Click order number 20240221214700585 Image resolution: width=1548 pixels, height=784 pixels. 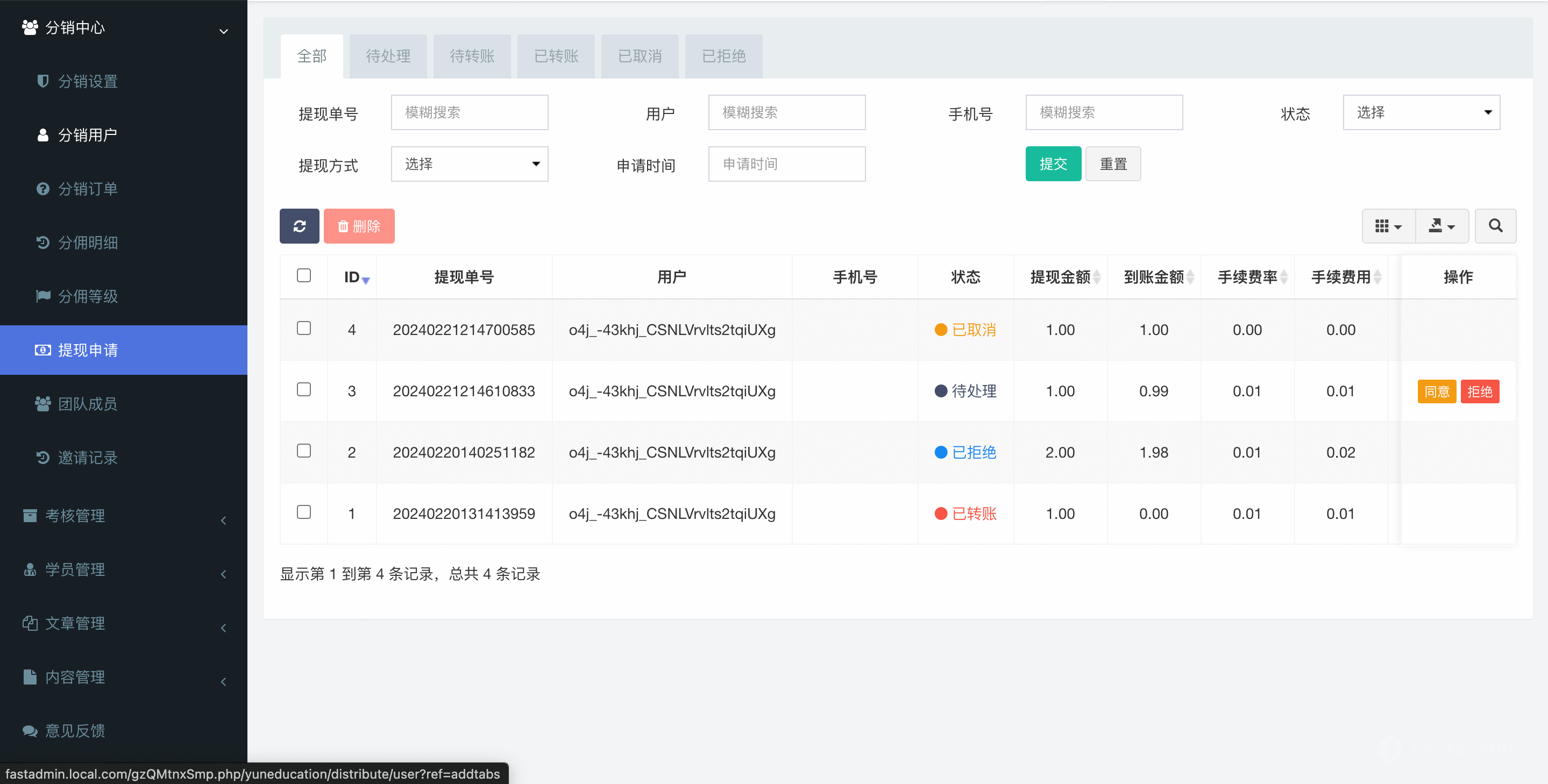(464, 330)
